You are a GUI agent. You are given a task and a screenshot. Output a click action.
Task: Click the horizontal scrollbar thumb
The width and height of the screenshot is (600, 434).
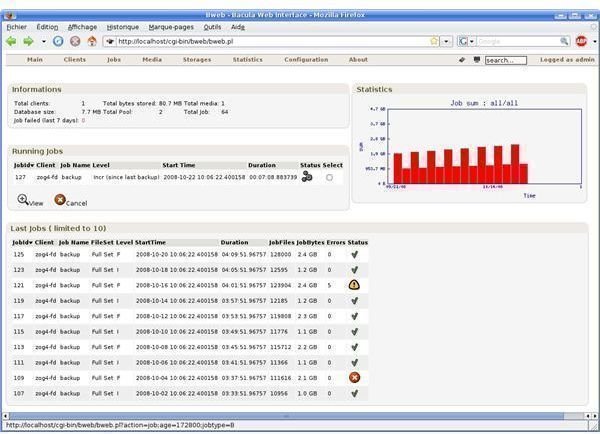tap(286, 416)
